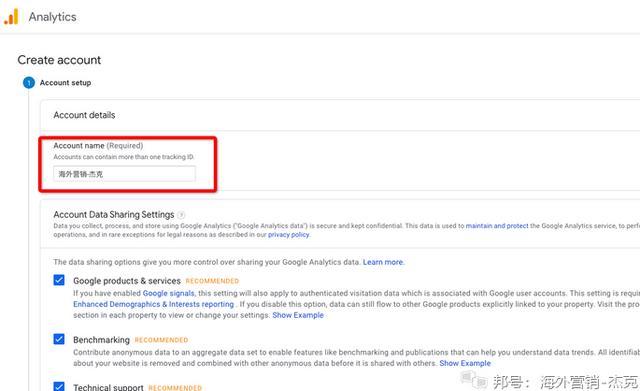
Task: Click the Google Analytics logo icon
Action: 11,17
